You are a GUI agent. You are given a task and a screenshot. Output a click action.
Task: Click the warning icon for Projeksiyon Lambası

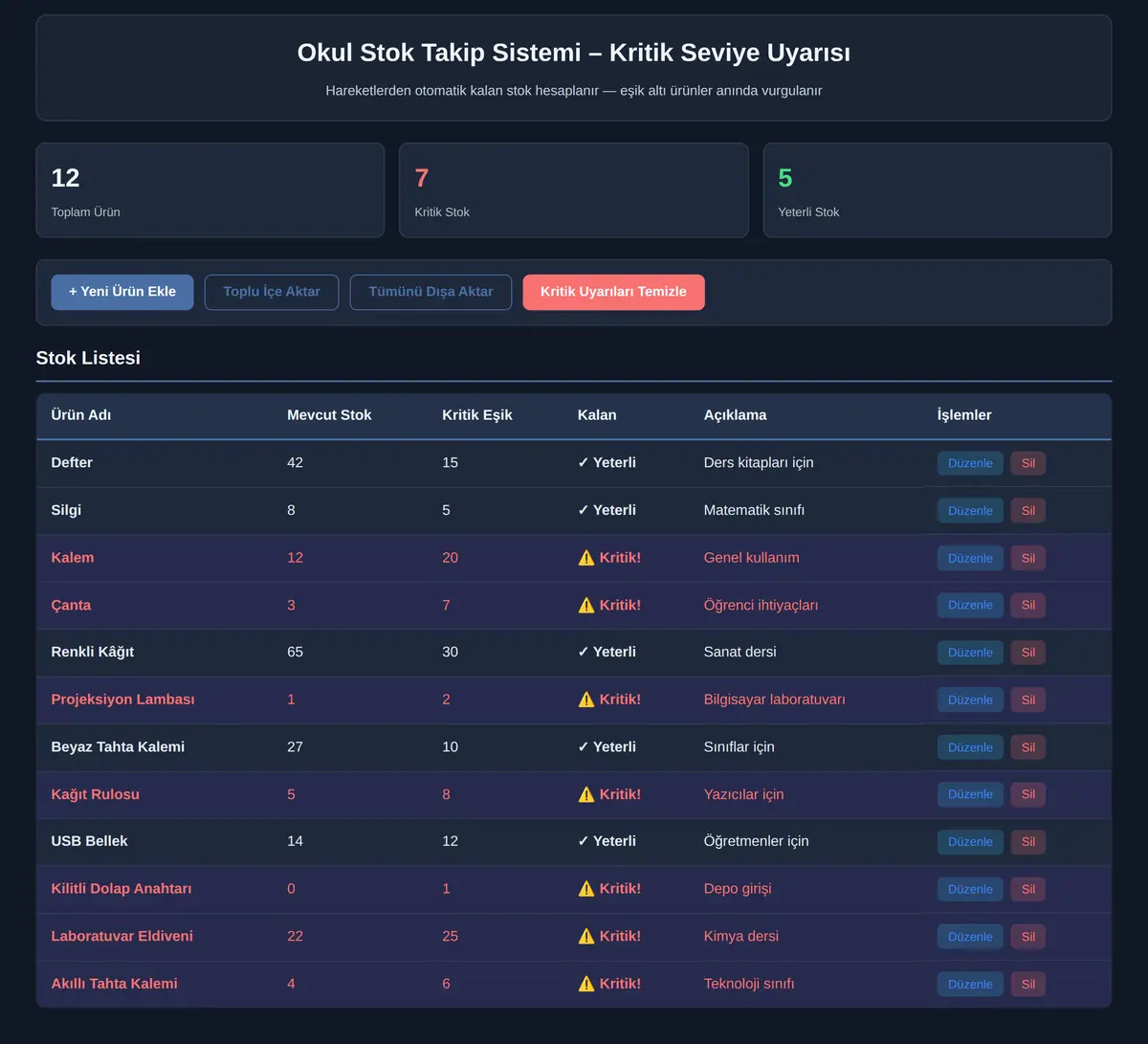point(586,700)
